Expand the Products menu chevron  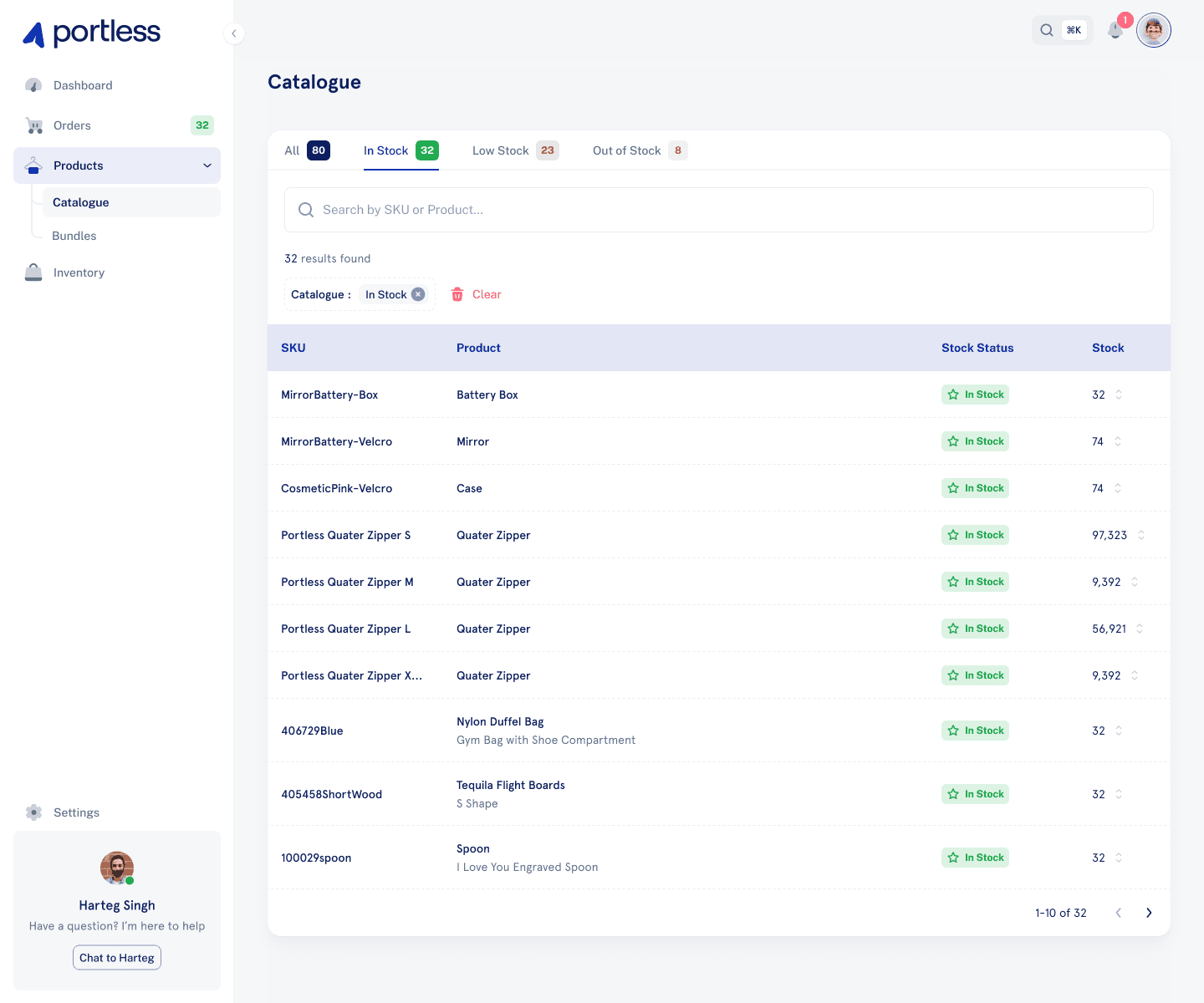click(x=207, y=165)
